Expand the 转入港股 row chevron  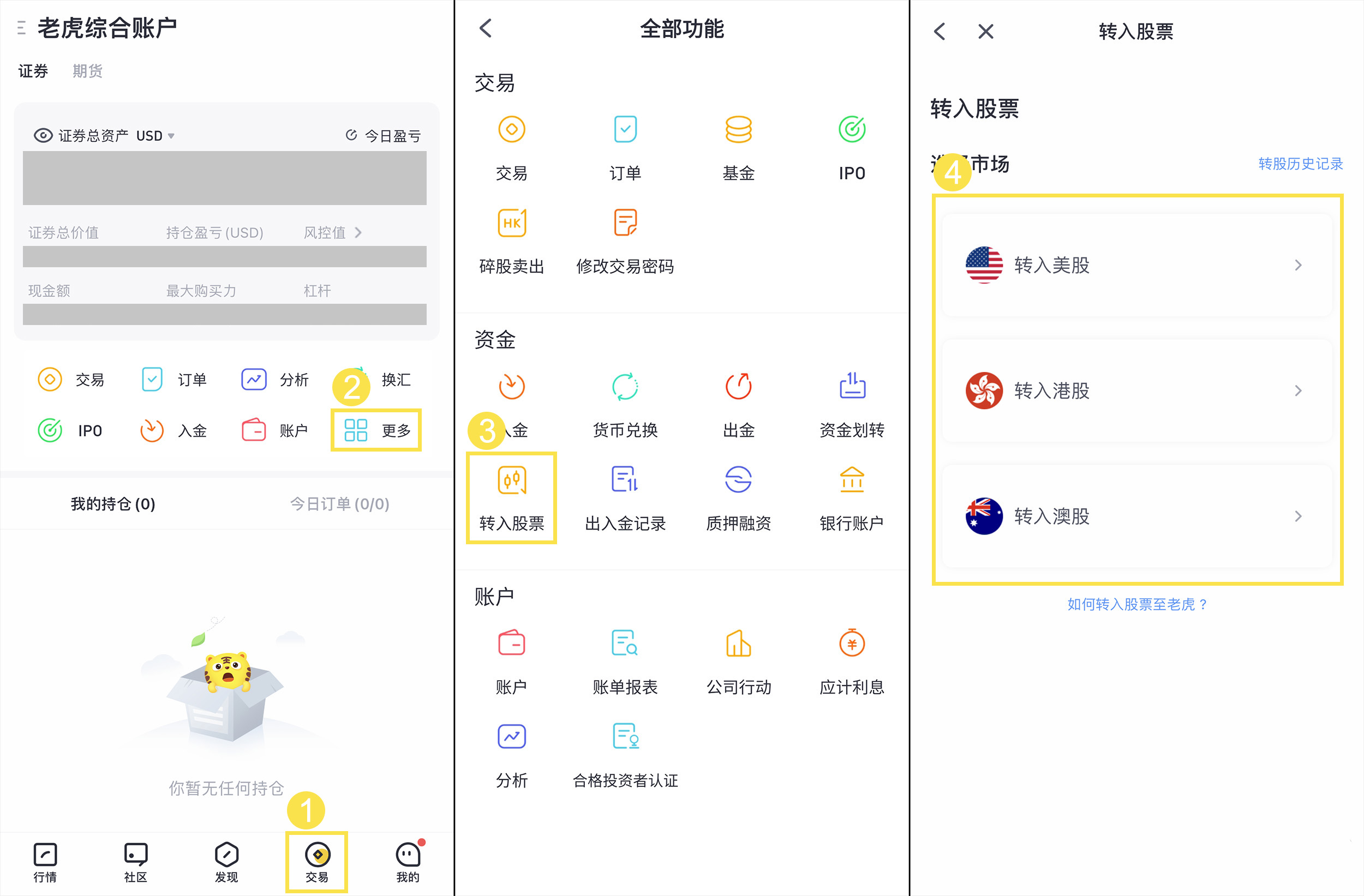click(x=1298, y=390)
